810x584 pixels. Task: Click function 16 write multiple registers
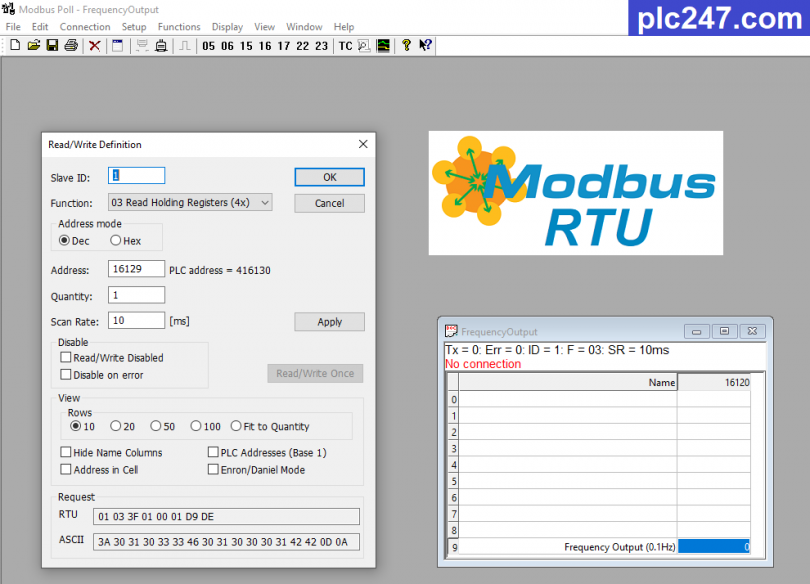[x=265, y=46]
